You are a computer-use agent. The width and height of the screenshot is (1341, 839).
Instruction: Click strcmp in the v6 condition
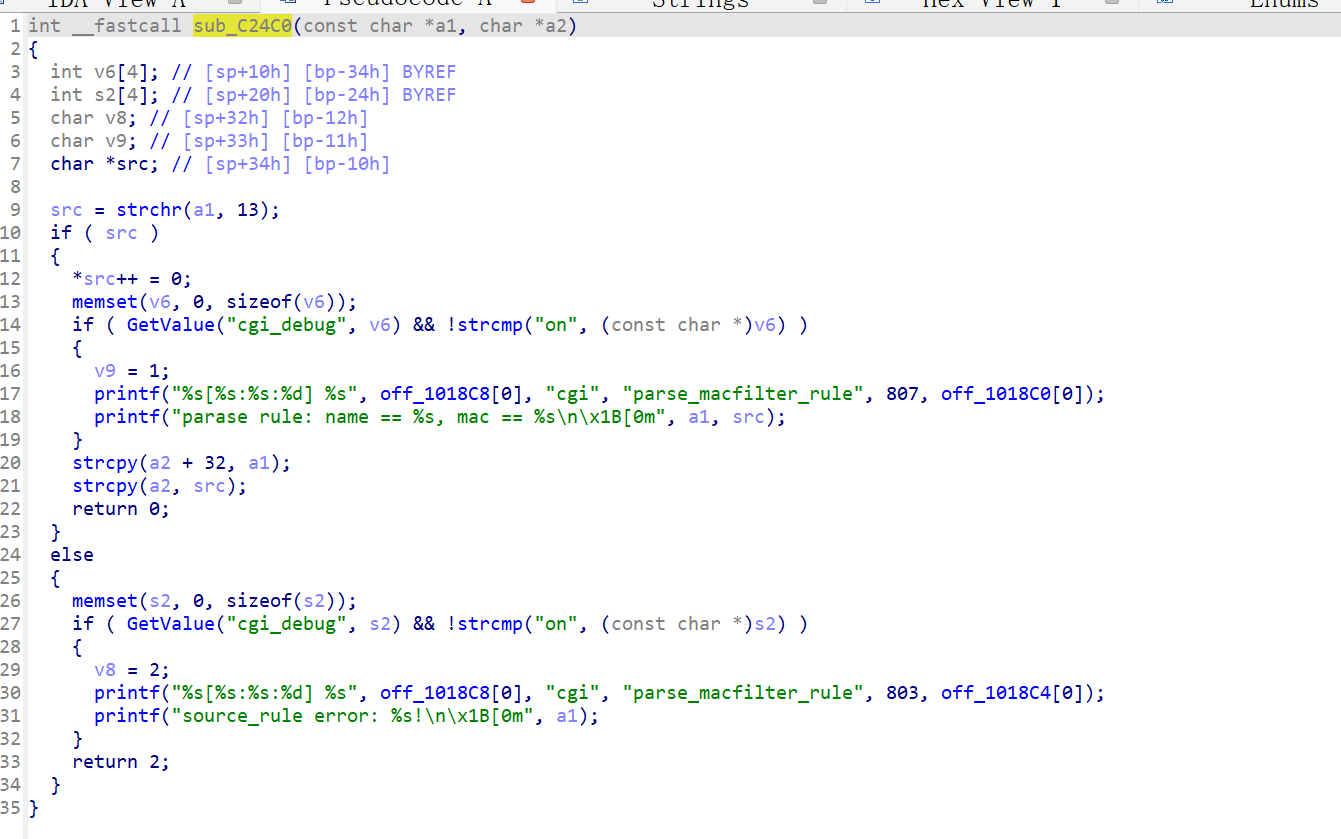(490, 325)
